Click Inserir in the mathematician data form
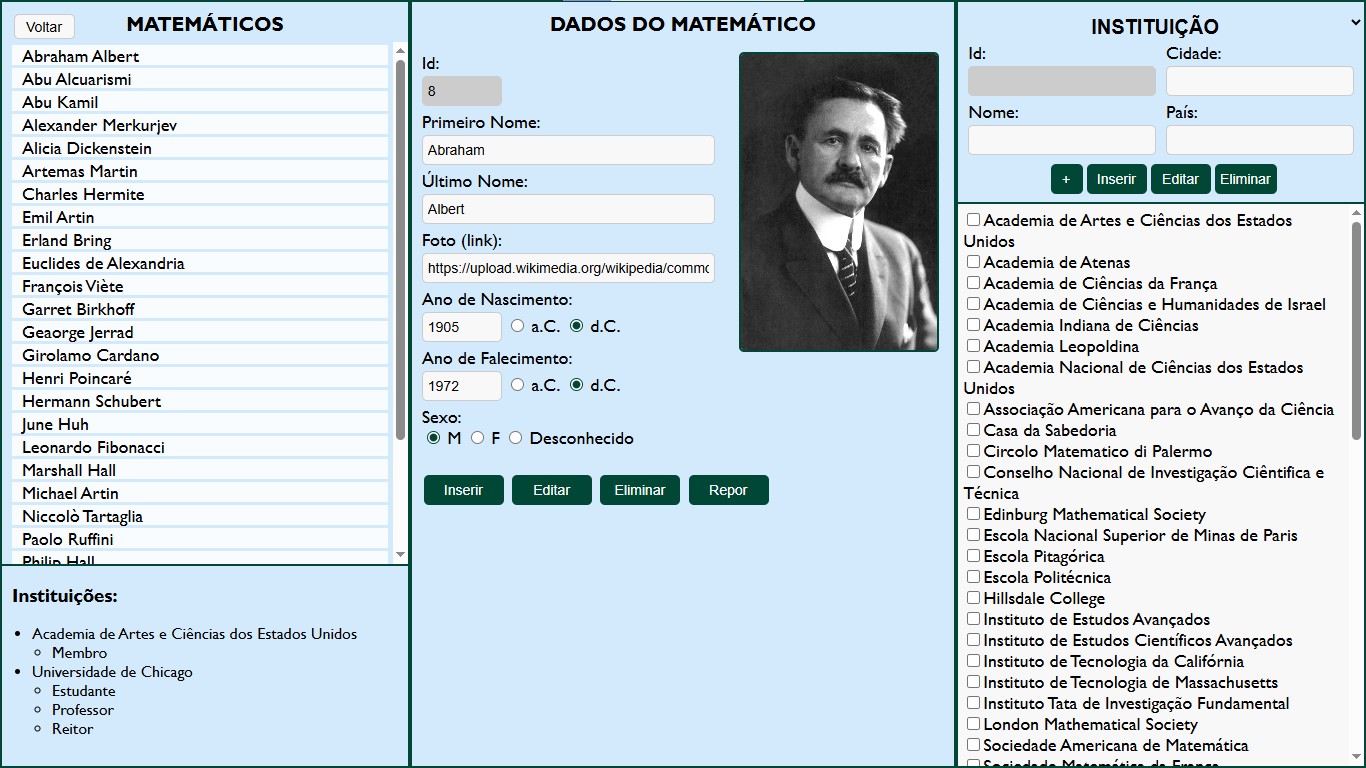Viewport: 1366px width, 768px height. click(464, 490)
